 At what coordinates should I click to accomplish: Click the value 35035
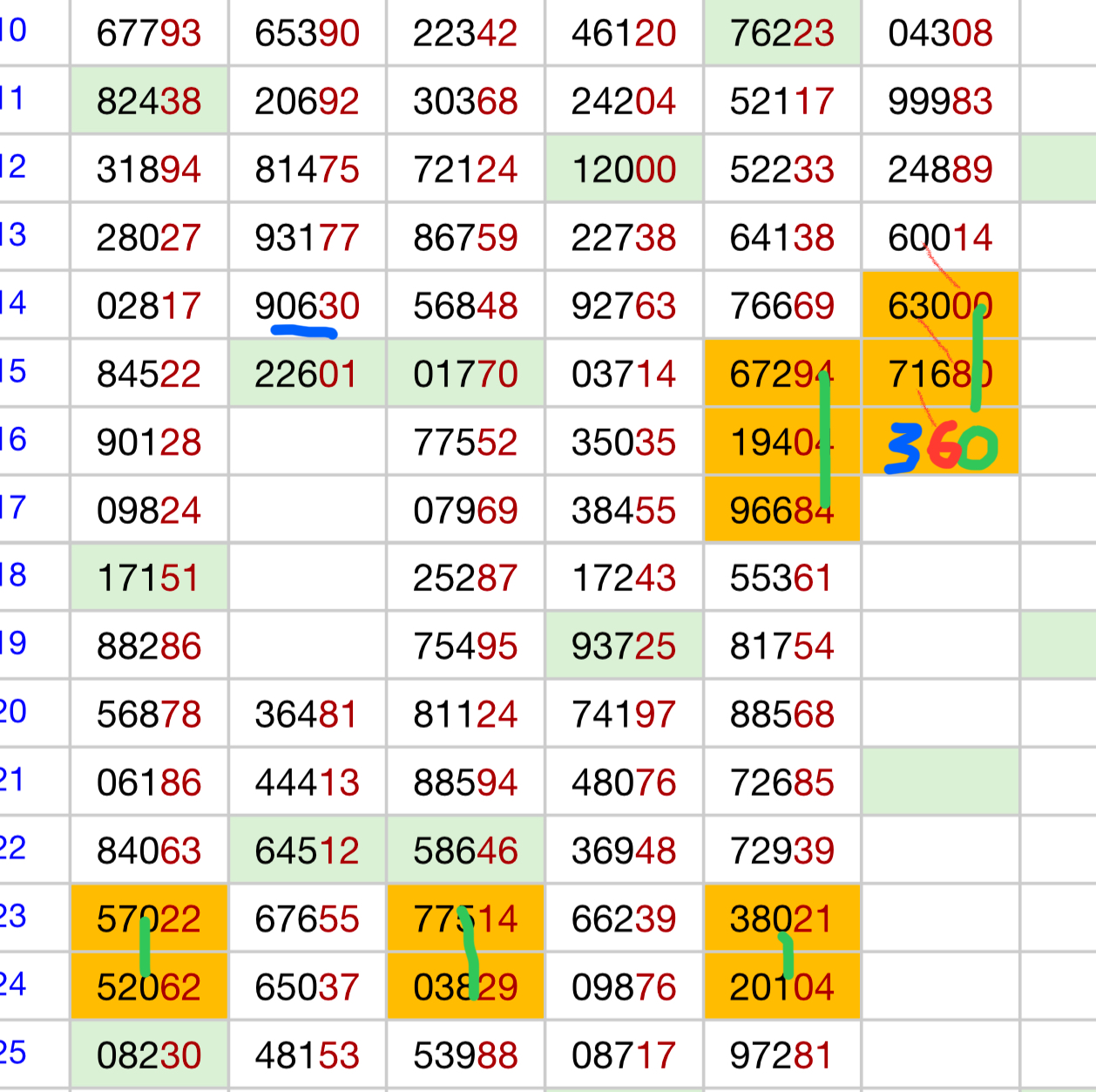pyautogui.click(x=624, y=442)
